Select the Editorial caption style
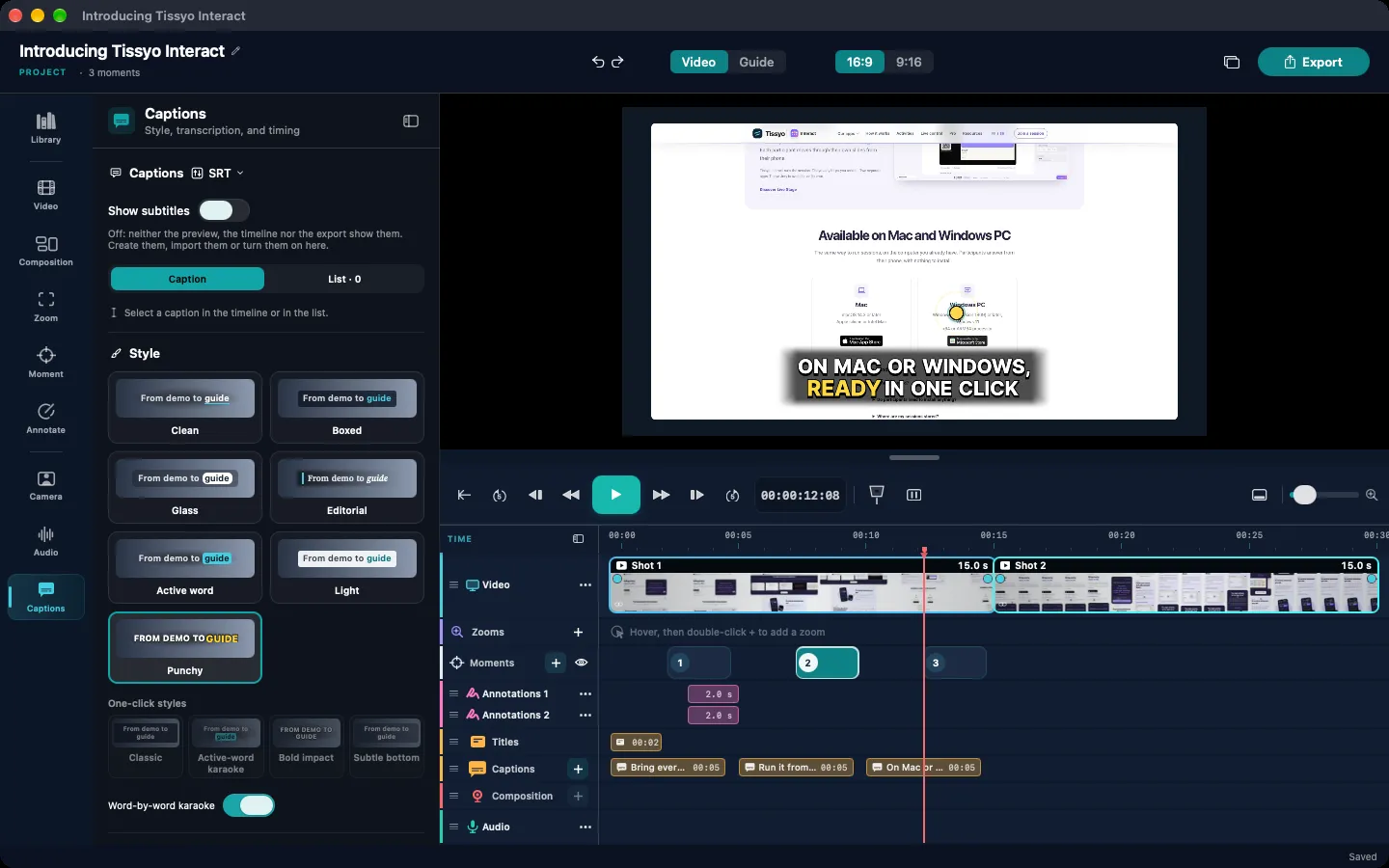Image resolution: width=1389 pixels, height=868 pixels. click(x=347, y=487)
